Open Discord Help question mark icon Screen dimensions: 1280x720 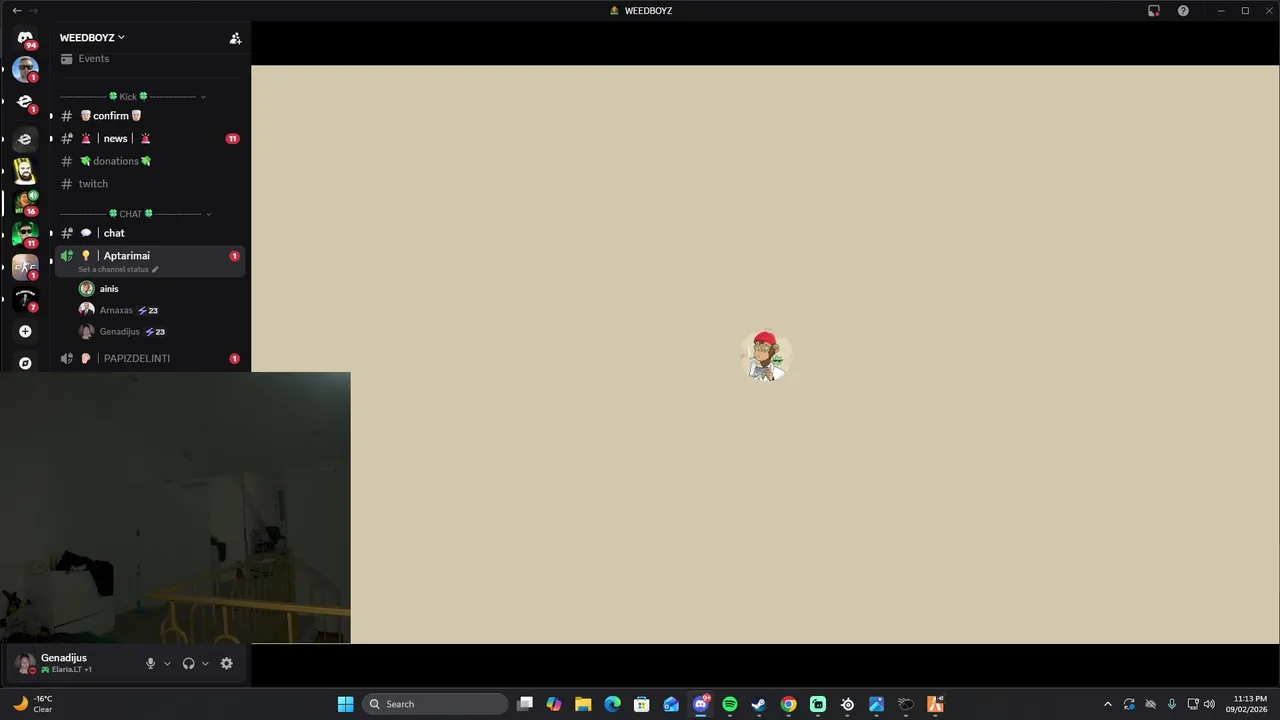coord(1183,11)
